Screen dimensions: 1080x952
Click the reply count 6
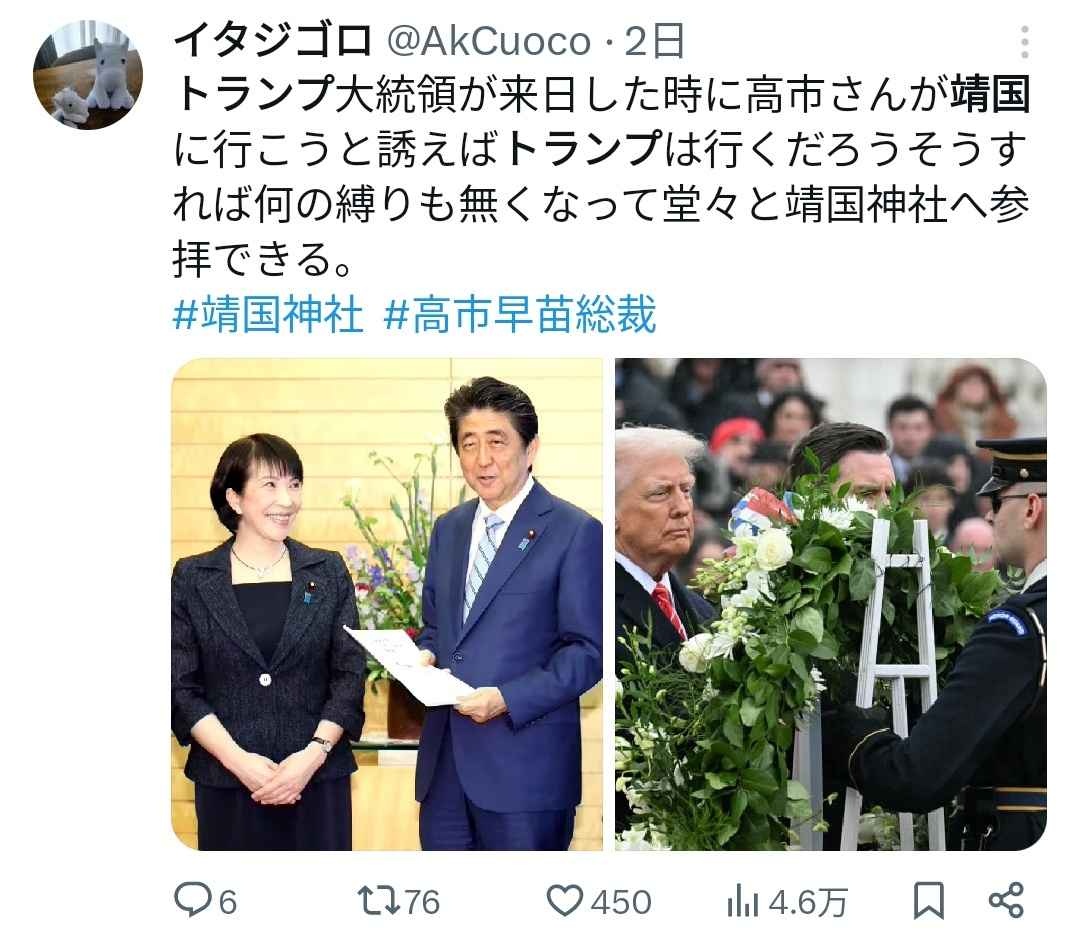(x=228, y=902)
